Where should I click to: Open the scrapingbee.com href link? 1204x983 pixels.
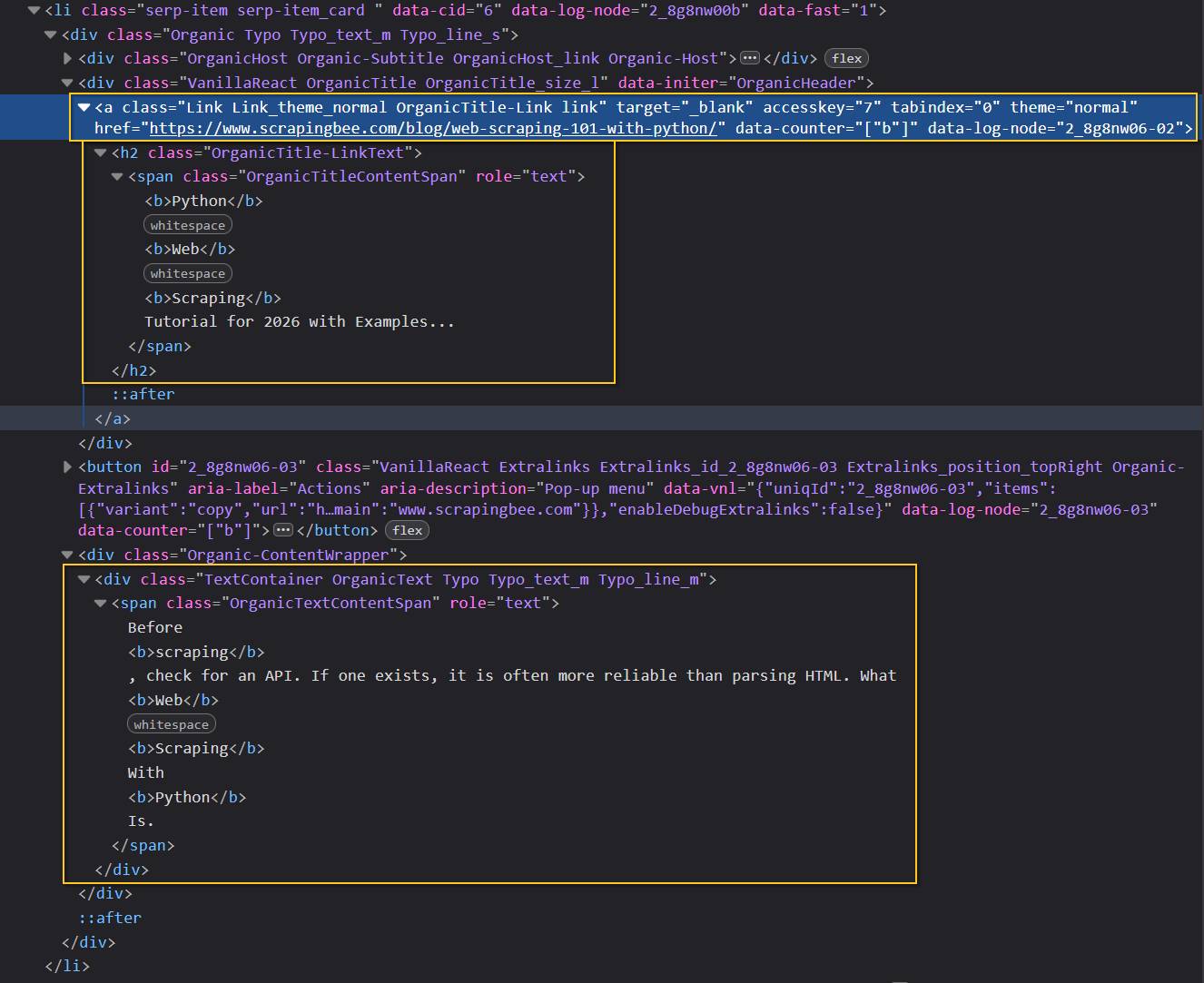[x=433, y=128]
